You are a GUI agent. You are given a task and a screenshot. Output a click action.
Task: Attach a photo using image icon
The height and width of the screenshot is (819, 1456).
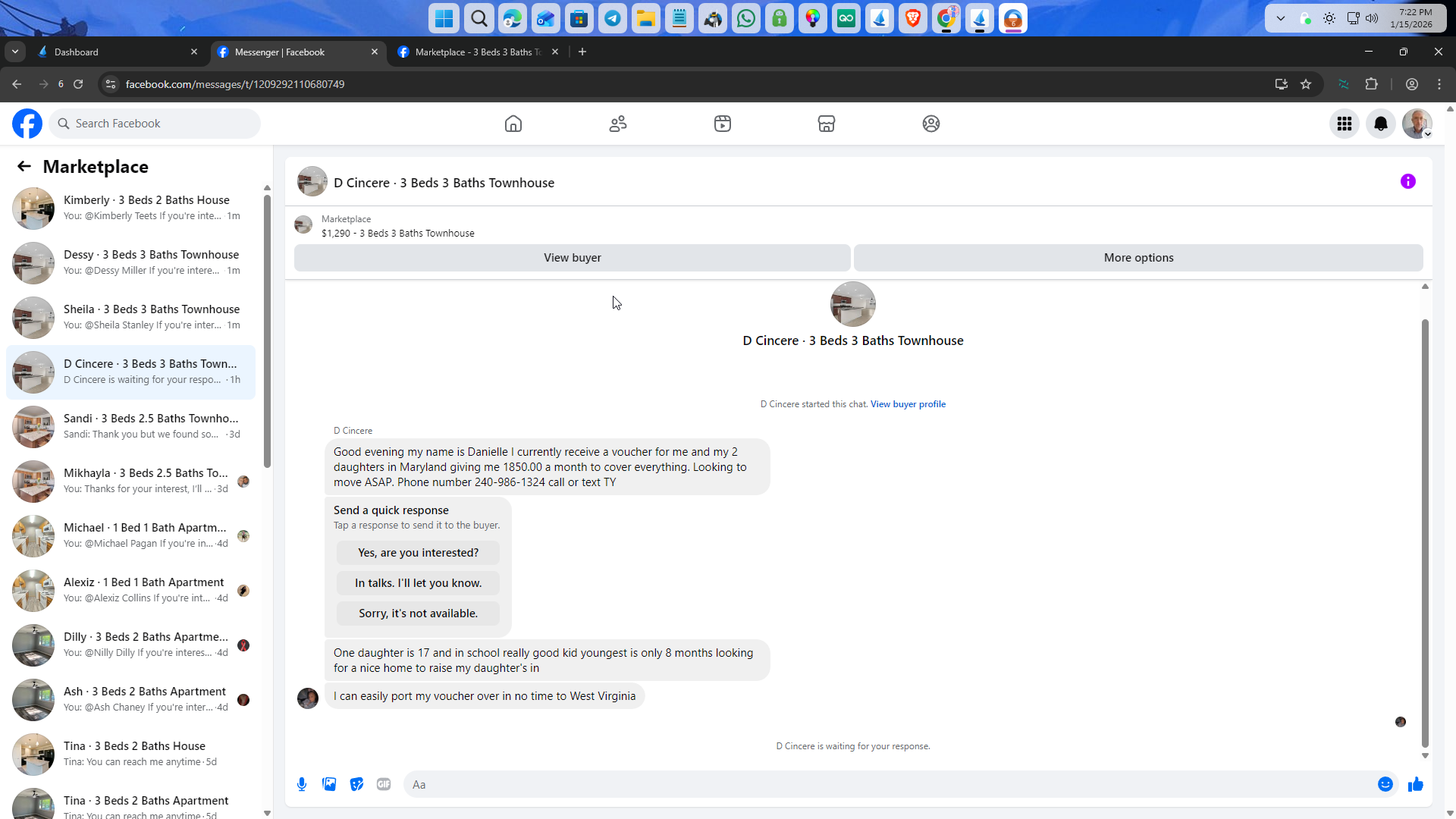[x=329, y=784]
